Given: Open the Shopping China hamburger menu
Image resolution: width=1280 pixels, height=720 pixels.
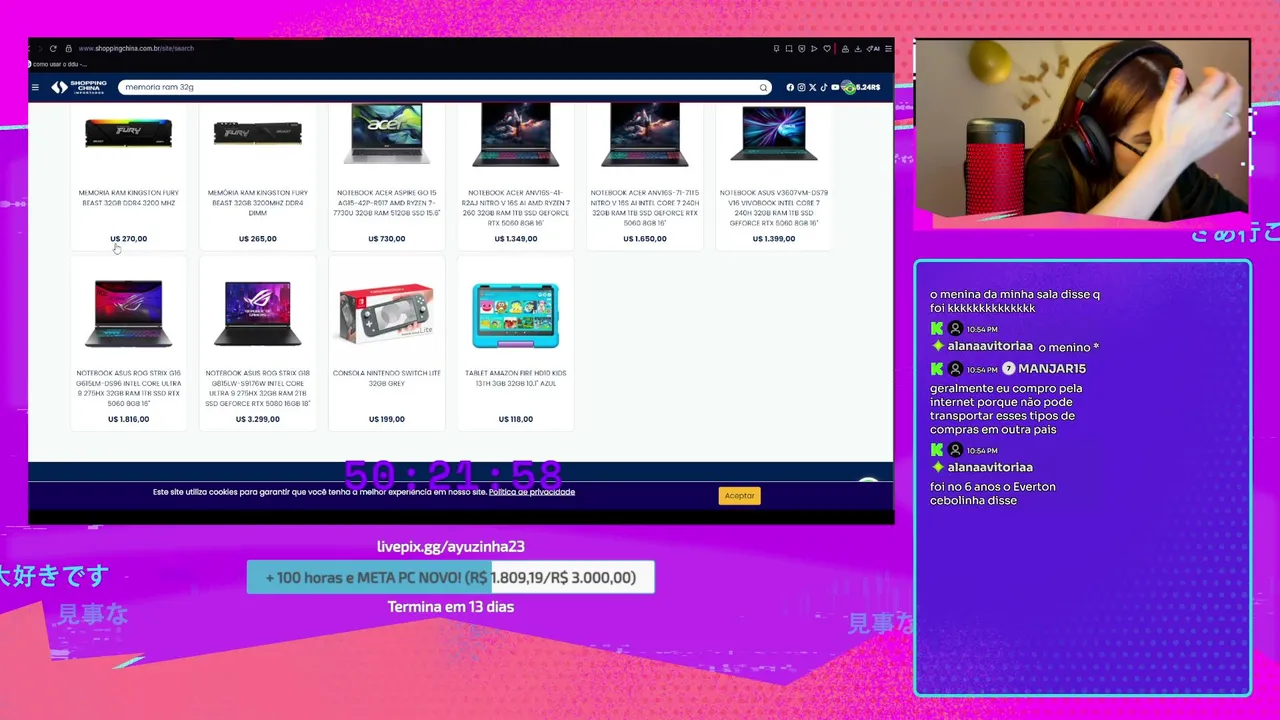Looking at the screenshot, I should click(x=35, y=87).
